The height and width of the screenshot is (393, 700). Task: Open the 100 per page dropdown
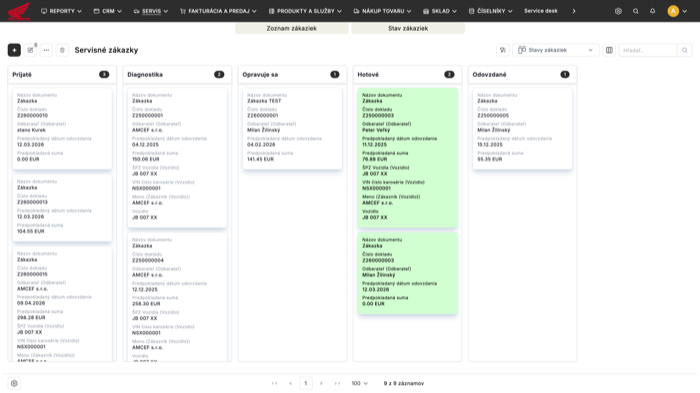(x=359, y=383)
